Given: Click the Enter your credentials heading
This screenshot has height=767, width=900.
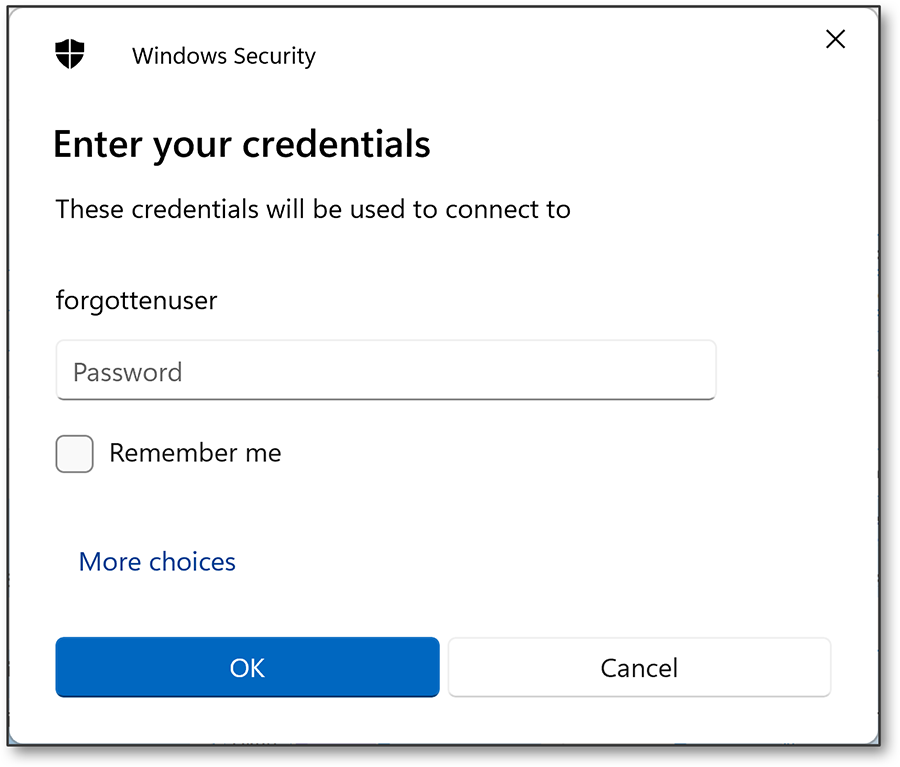Looking at the screenshot, I should 241,145.
